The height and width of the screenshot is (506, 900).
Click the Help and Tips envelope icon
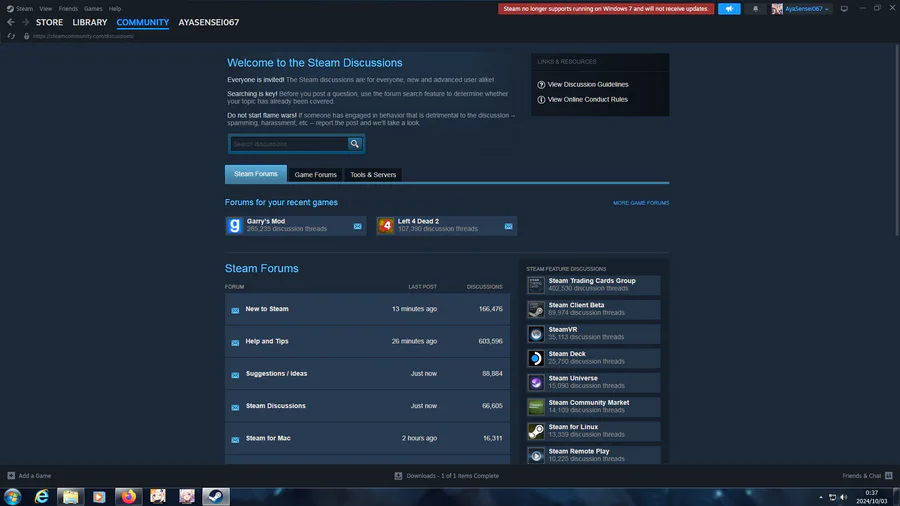(235, 342)
